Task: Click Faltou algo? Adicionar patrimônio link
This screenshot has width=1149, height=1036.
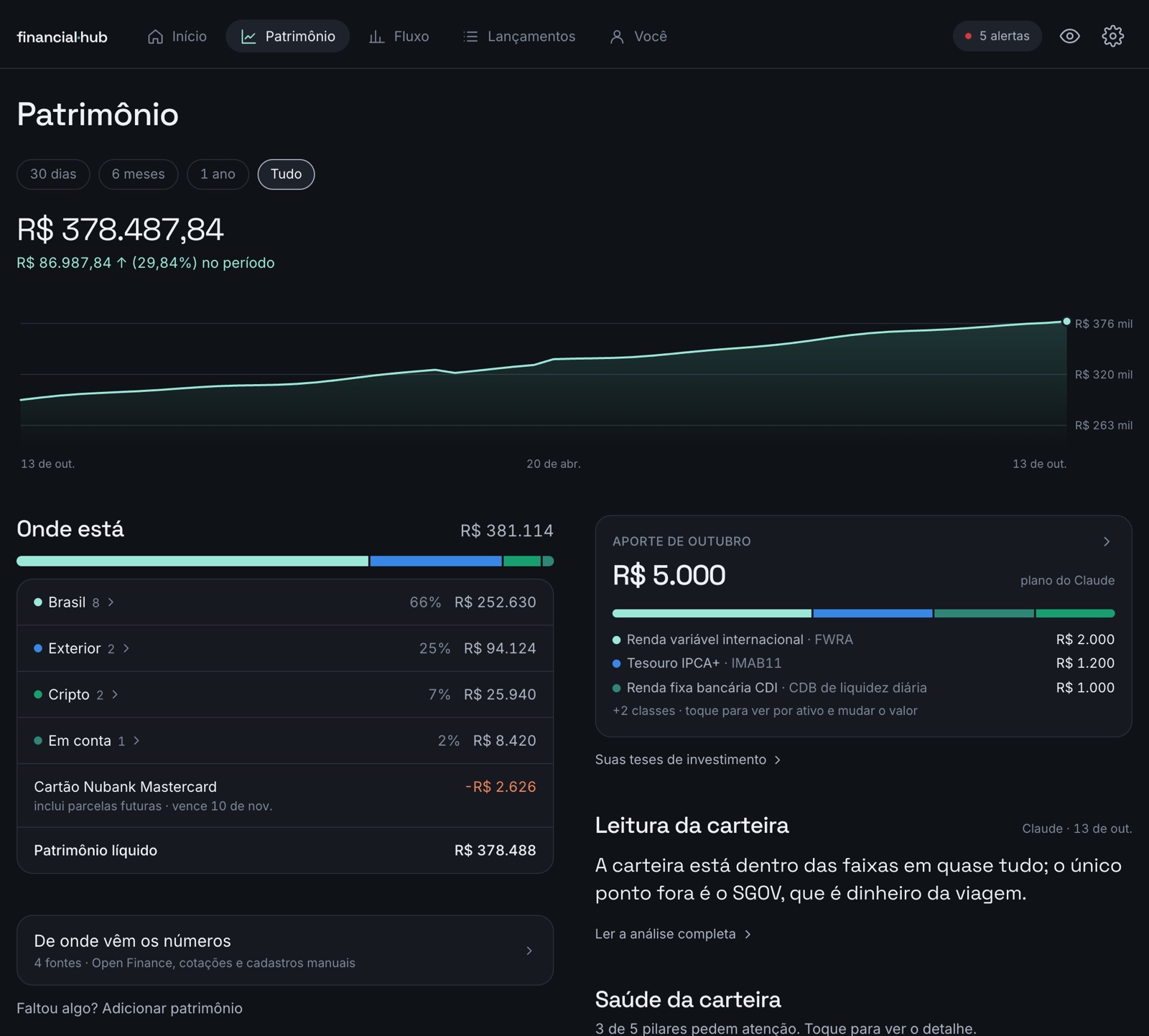Action: pos(129,1008)
